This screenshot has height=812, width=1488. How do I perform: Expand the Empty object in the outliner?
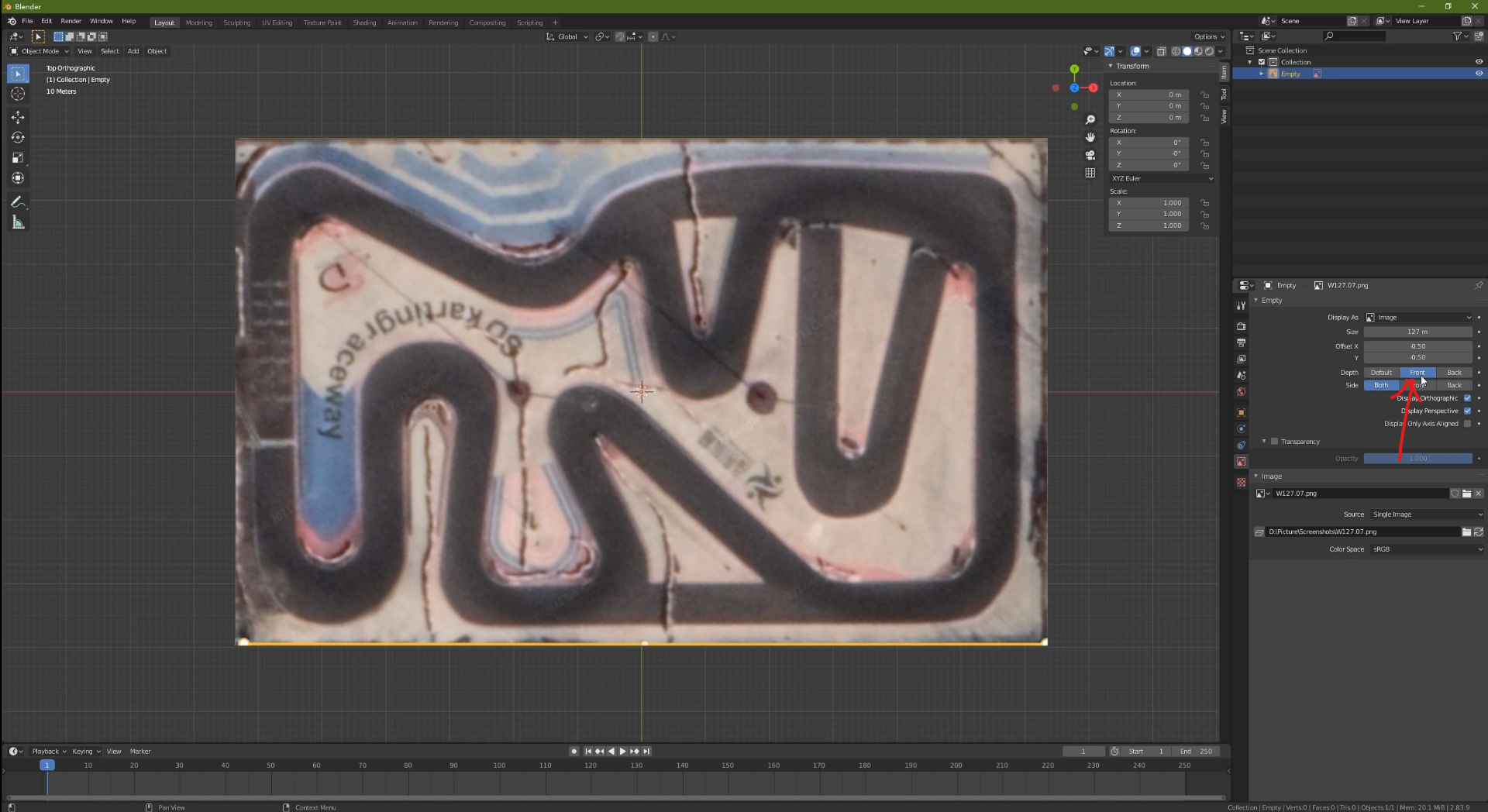click(1262, 74)
